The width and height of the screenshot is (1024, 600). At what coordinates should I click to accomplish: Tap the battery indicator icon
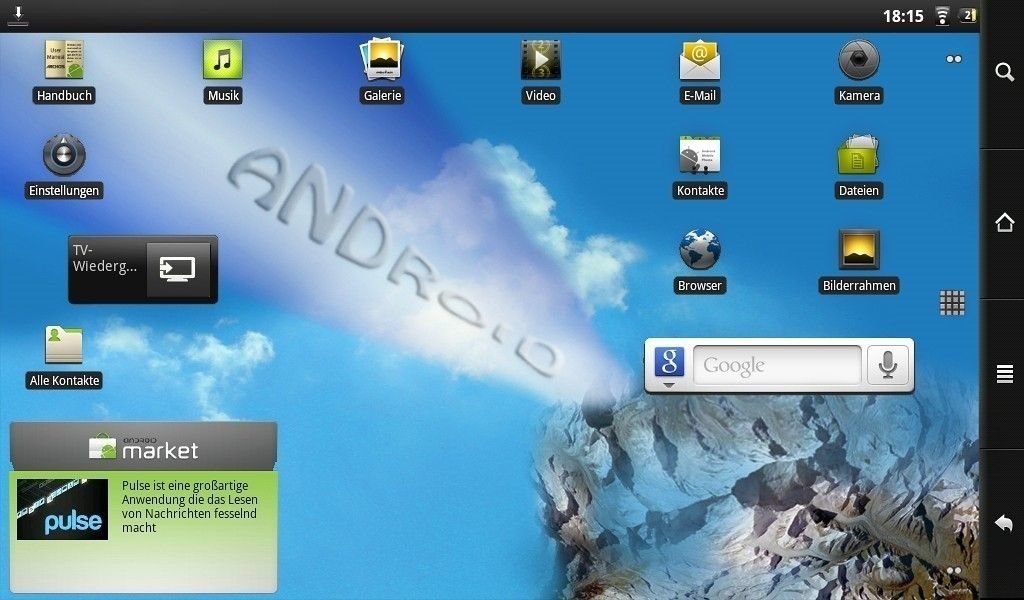point(967,15)
